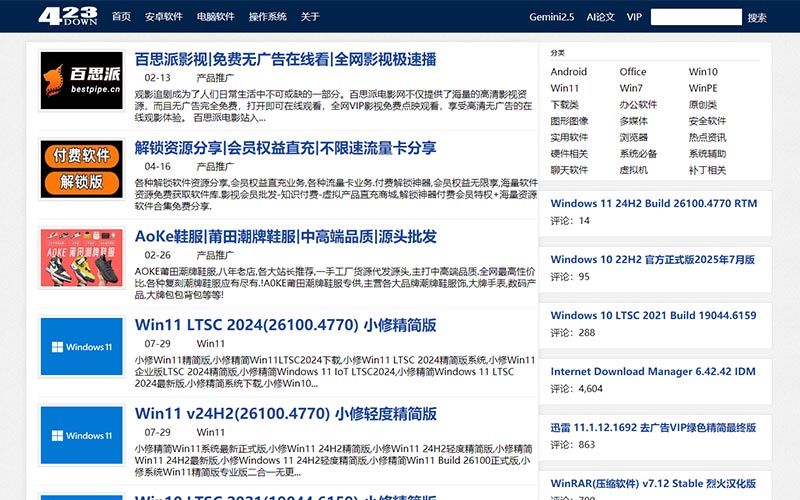Click 评论: 4,604 comment count
The width and height of the screenshot is (800, 500).
577,389
